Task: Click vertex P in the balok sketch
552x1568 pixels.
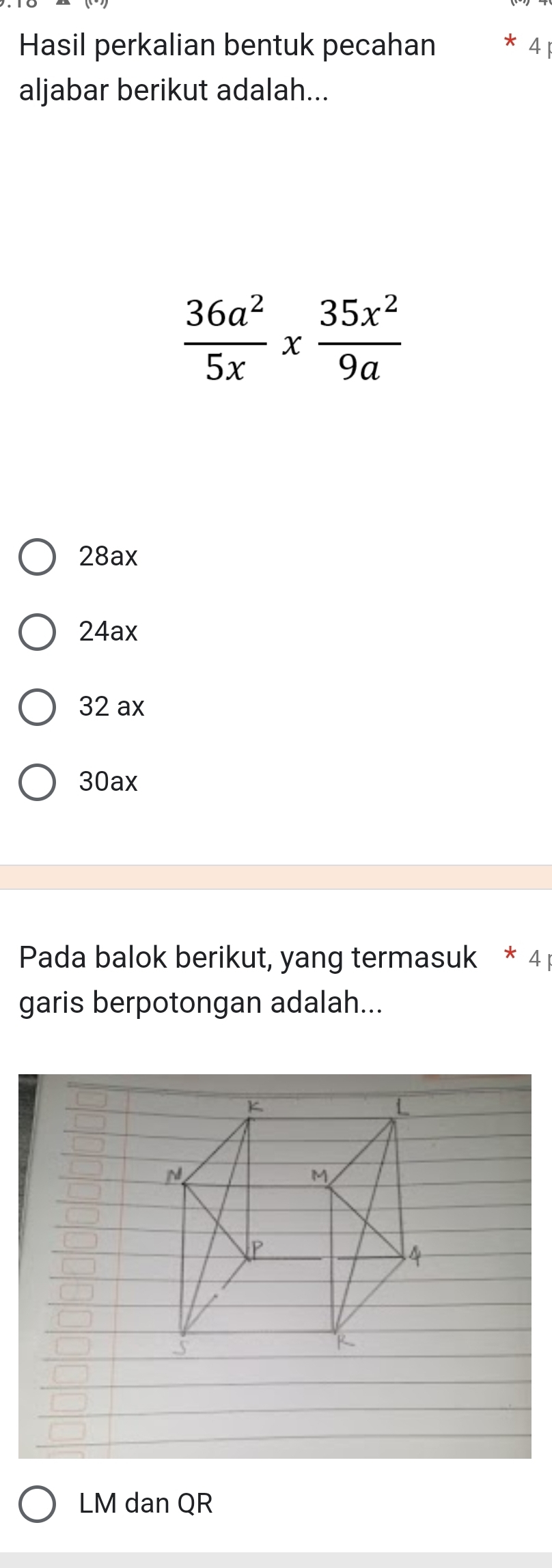Action: [x=256, y=1248]
